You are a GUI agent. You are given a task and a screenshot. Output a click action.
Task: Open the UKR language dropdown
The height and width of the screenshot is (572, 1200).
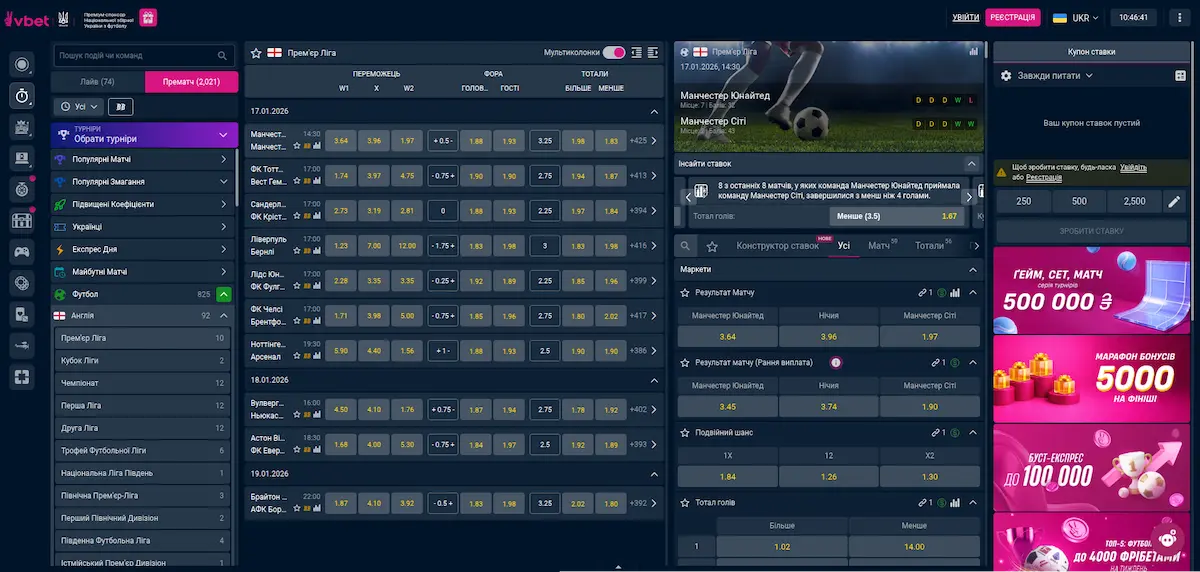(1075, 18)
